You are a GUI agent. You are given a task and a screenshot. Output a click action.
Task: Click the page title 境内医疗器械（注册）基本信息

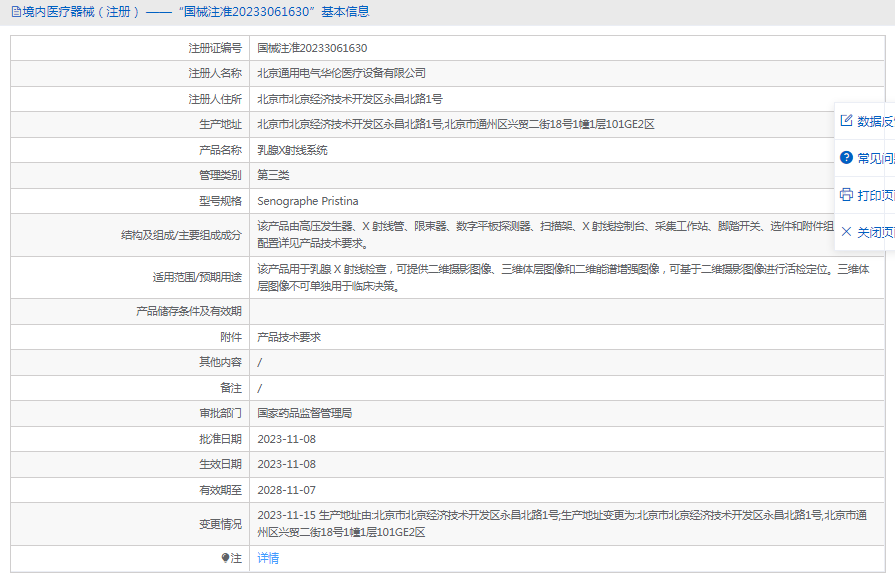point(196,11)
